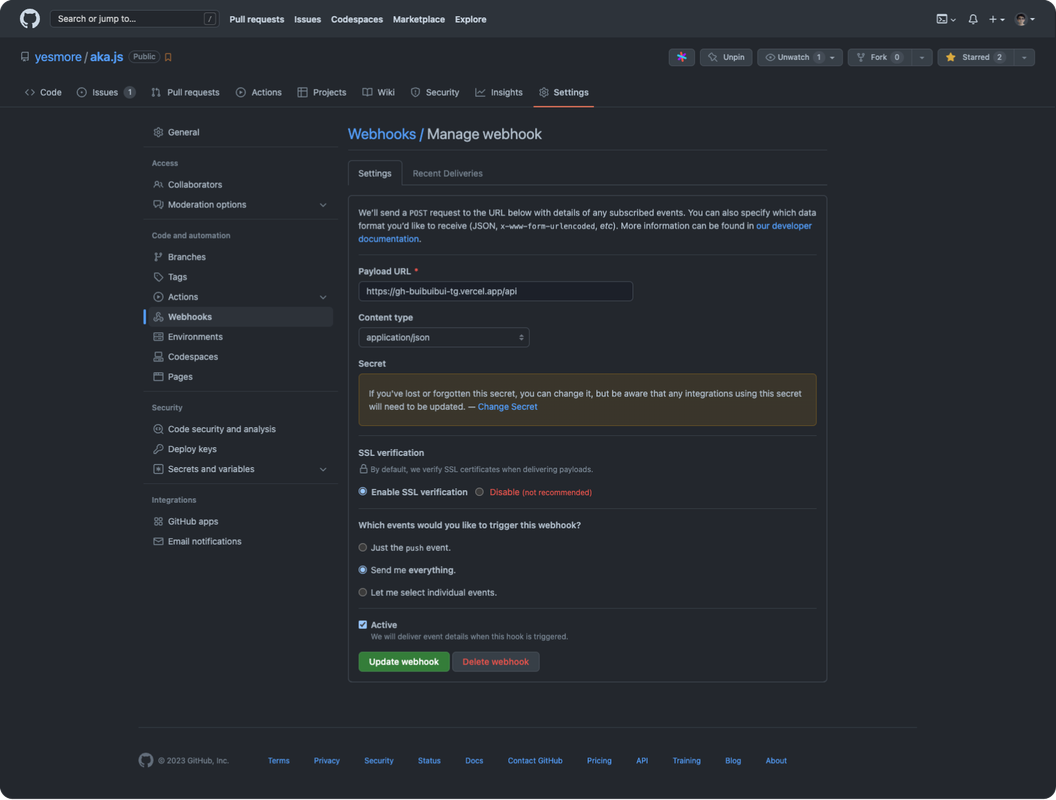1056x800 pixels.
Task: Click the webhook icon in sidebar
Action: tap(158, 317)
